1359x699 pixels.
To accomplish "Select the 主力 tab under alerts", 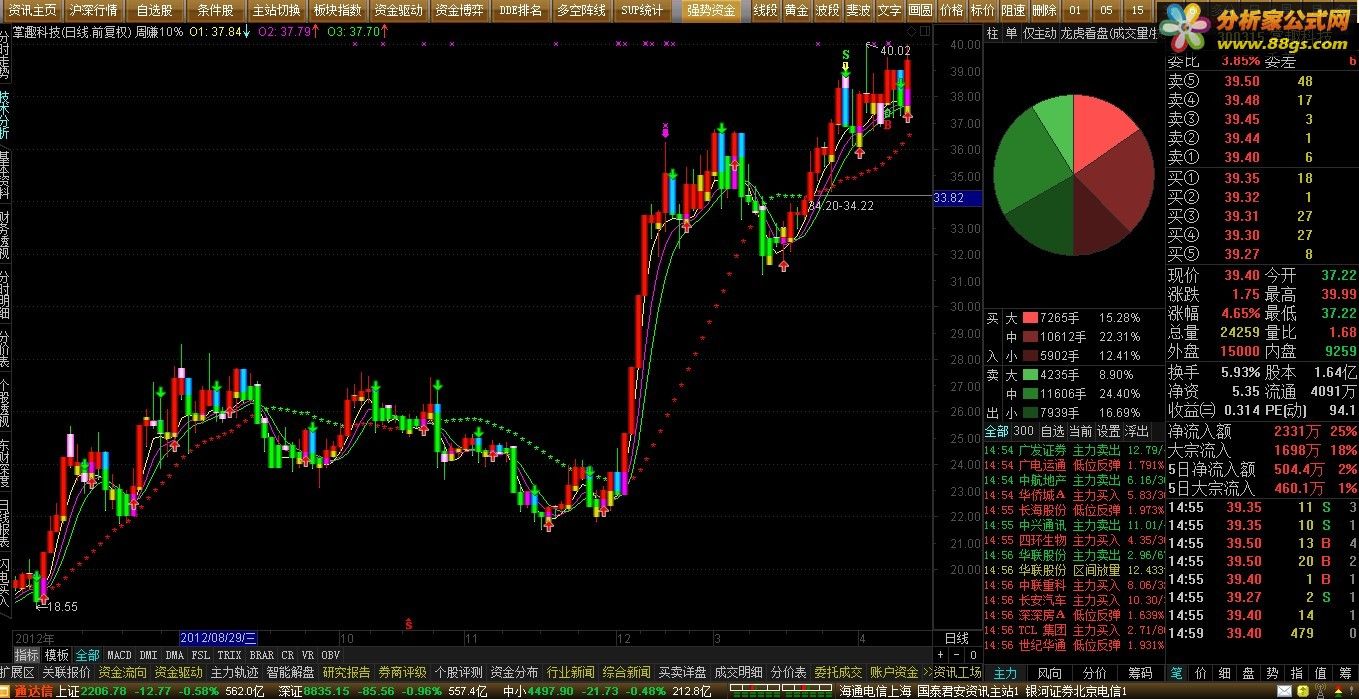I will coord(1004,673).
